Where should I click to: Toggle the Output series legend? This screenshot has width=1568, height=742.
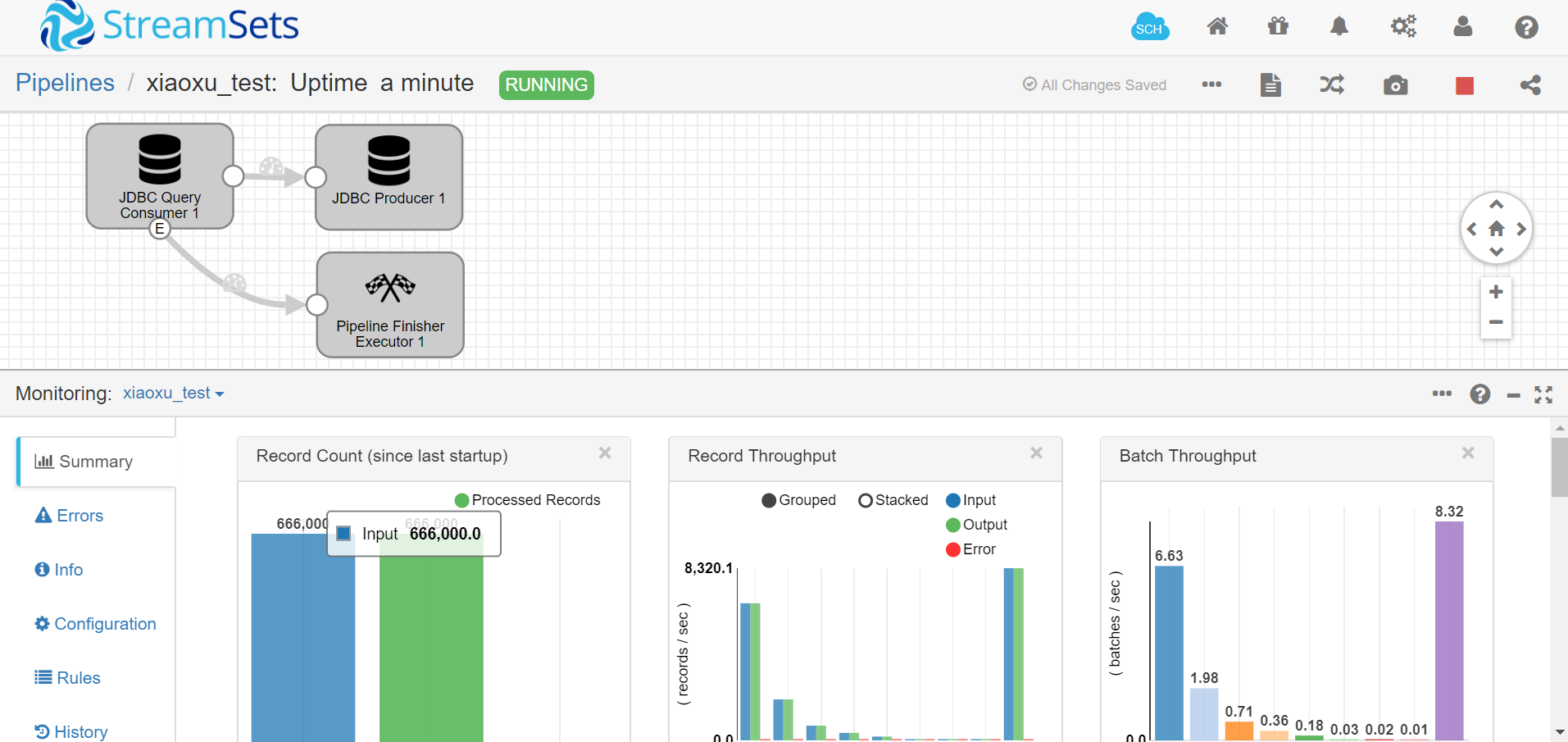pyautogui.click(x=977, y=525)
